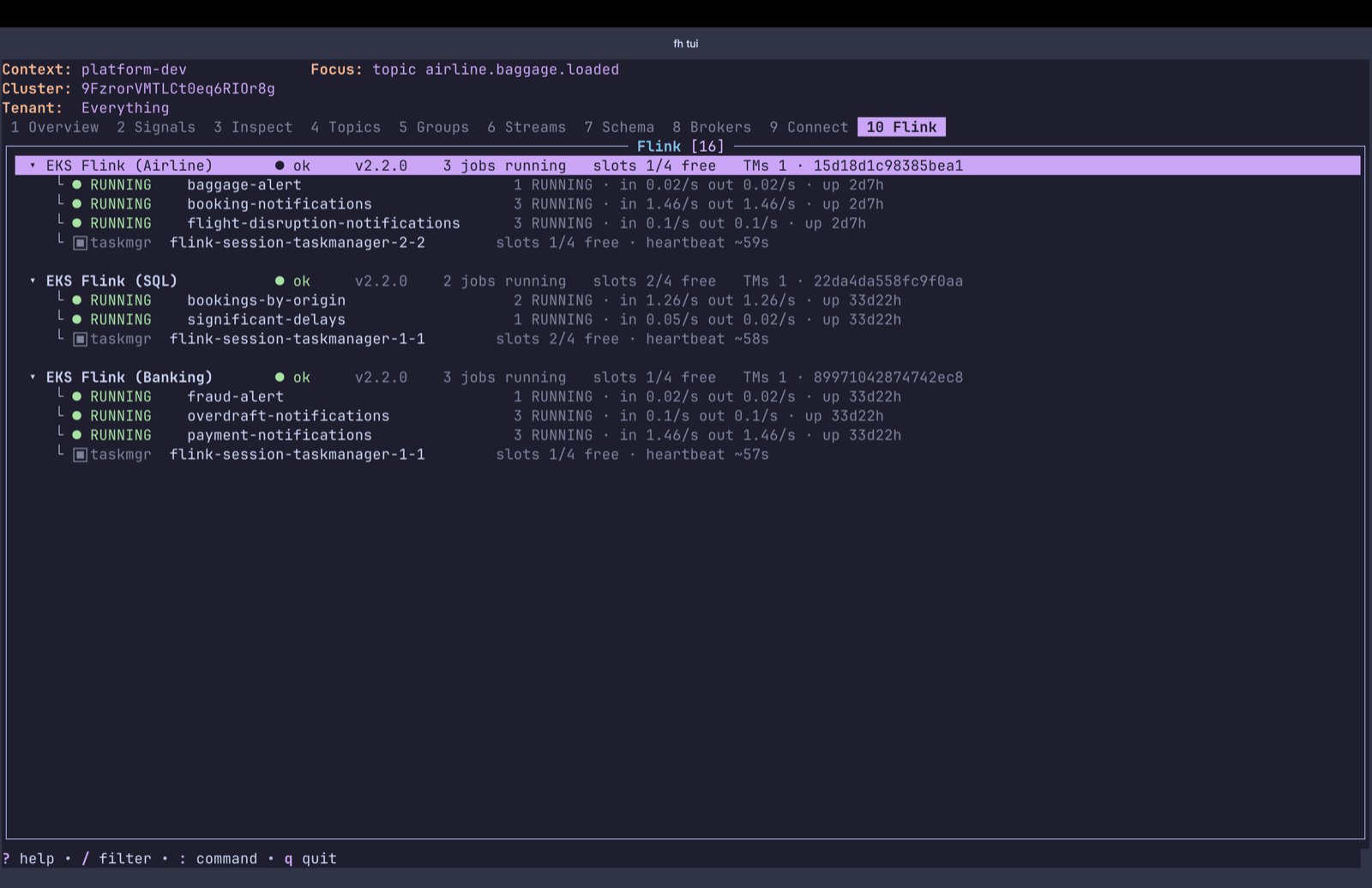The image size is (1372, 888).
Task: Select the 4 Topics tab
Action: tap(346, 127)
